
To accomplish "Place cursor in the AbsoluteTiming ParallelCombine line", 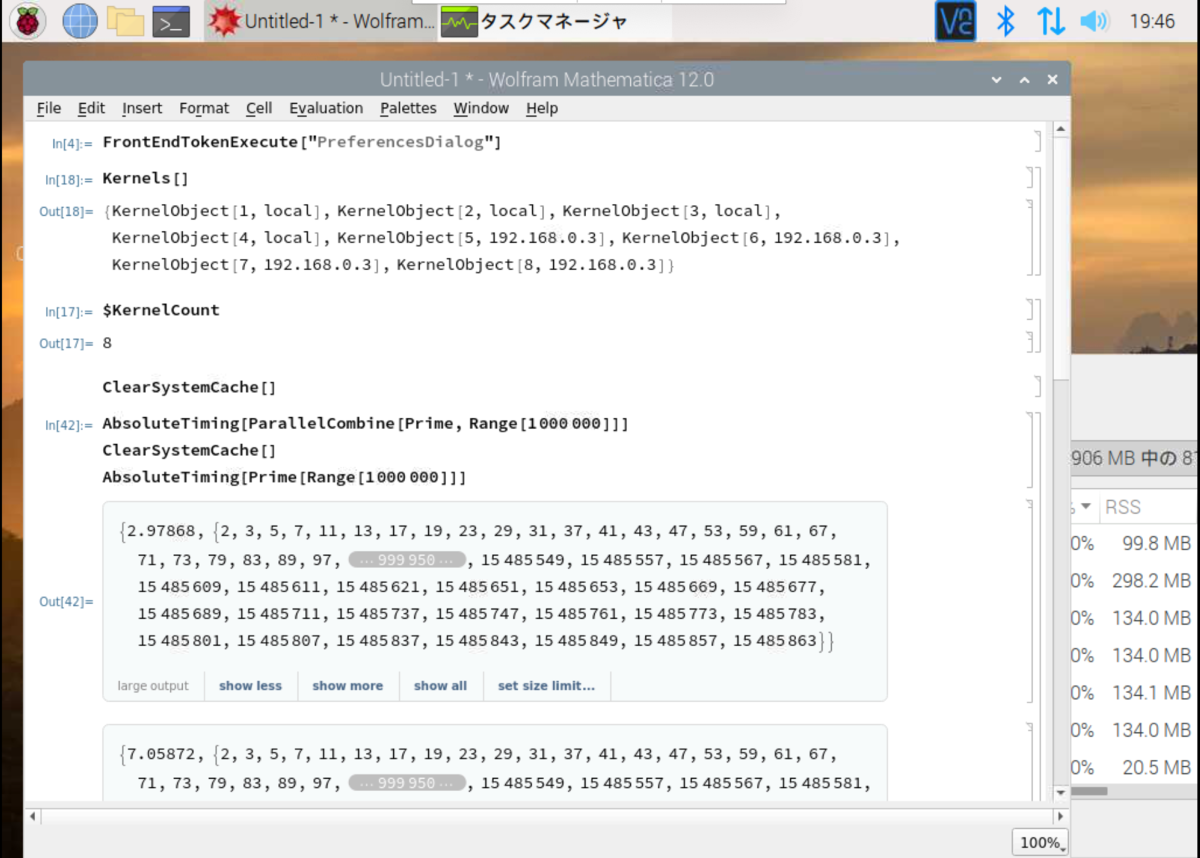I will tap(365, 424).
